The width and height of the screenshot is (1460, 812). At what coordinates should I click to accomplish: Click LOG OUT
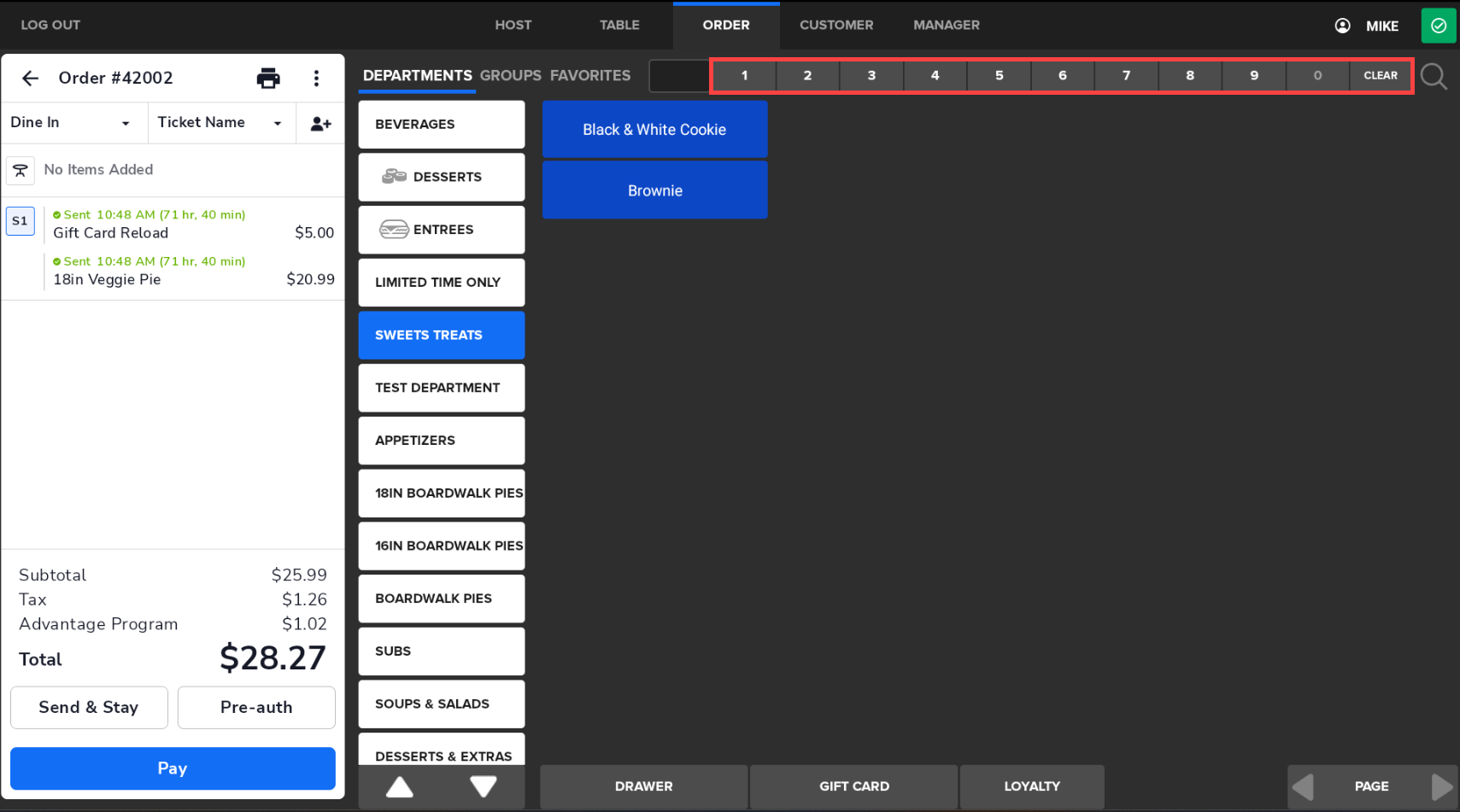pos(50,26)
